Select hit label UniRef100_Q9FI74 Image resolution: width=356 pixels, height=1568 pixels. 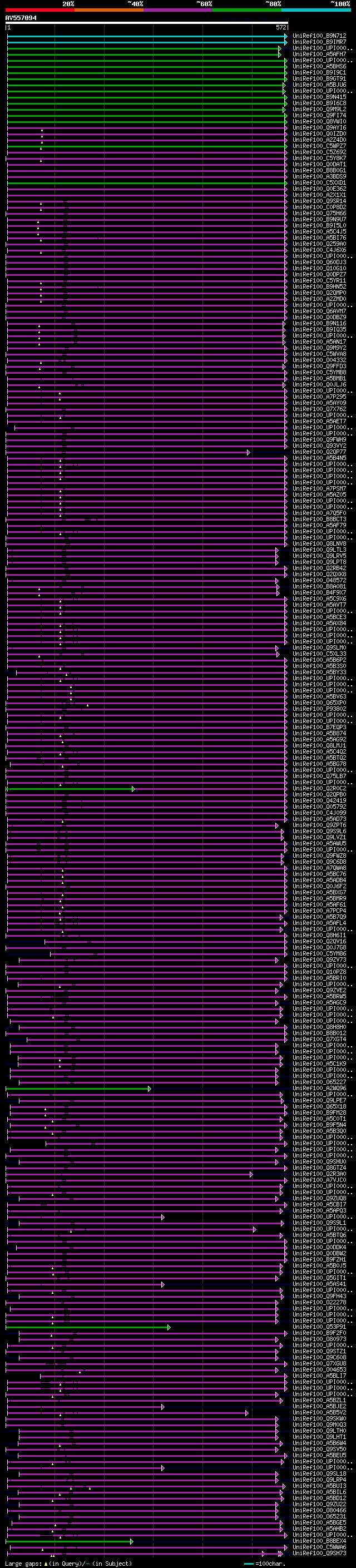tap(319, 115)
